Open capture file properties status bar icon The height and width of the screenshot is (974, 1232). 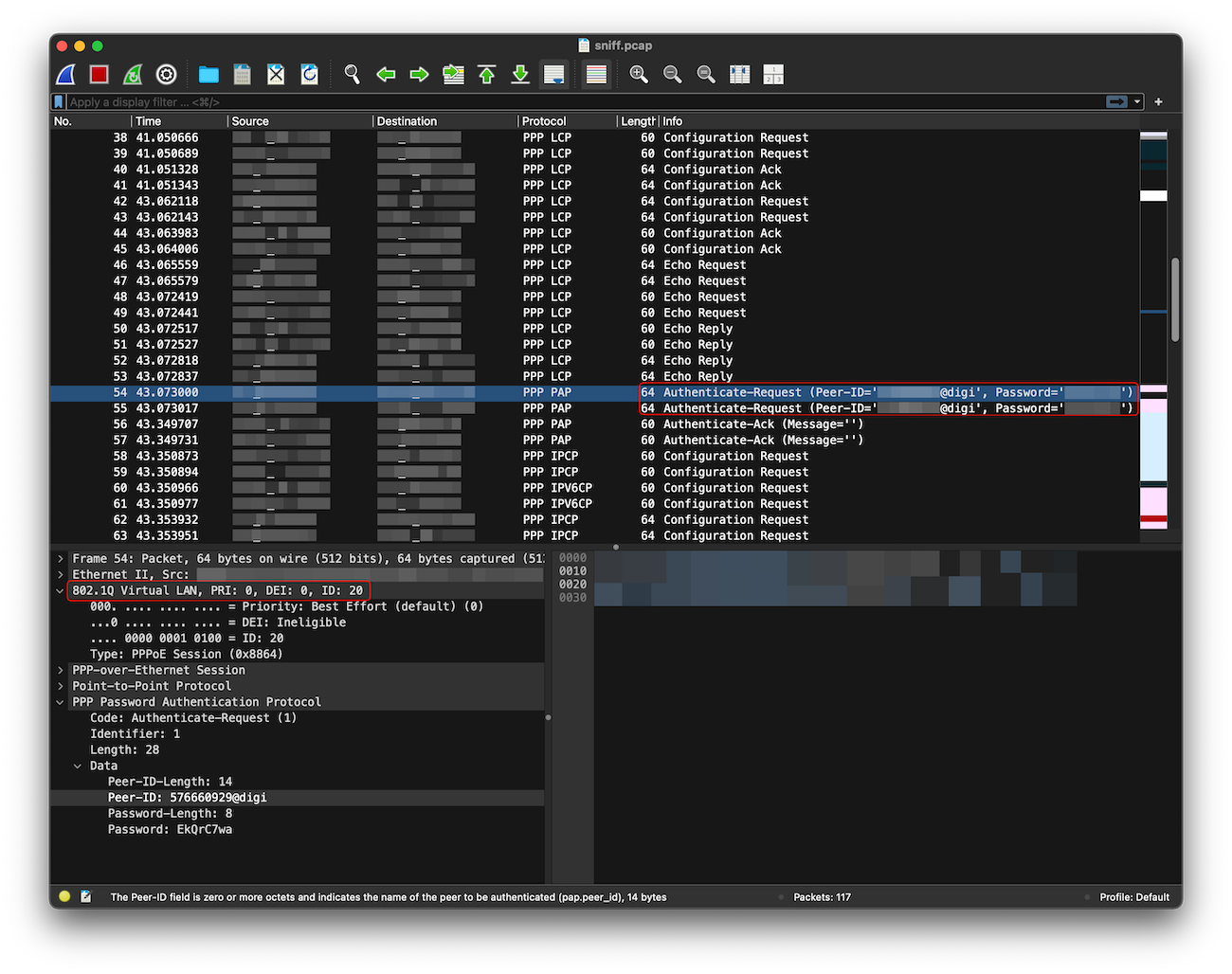(x=86, y=896)
